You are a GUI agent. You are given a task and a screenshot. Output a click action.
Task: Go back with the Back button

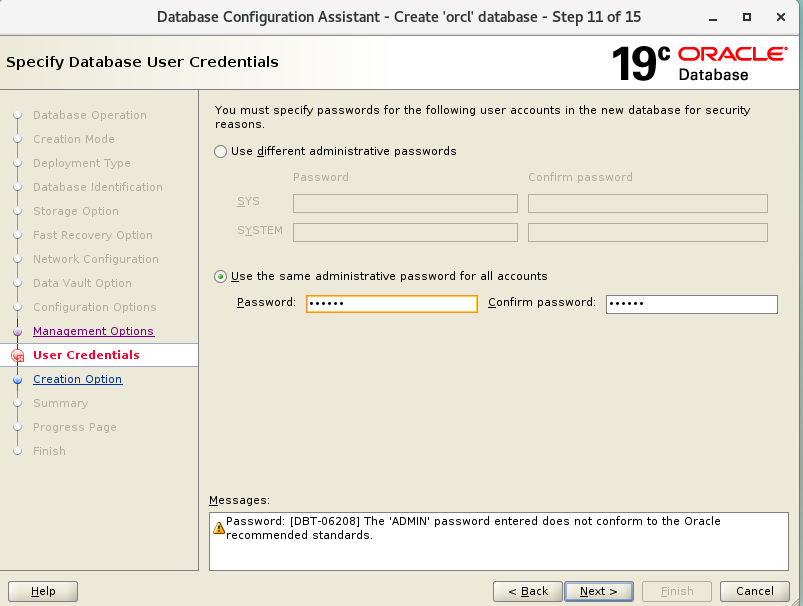528,591
